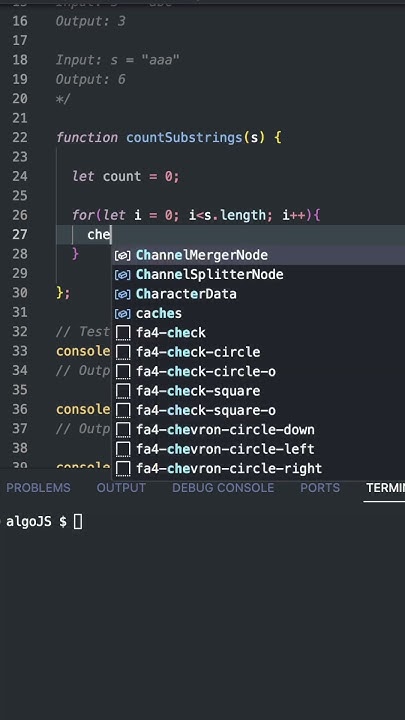Open the DEBUG CONSOLE tab
Viewport: 405px width, 720px height.
pyautogui.click(x=223, y=488)
